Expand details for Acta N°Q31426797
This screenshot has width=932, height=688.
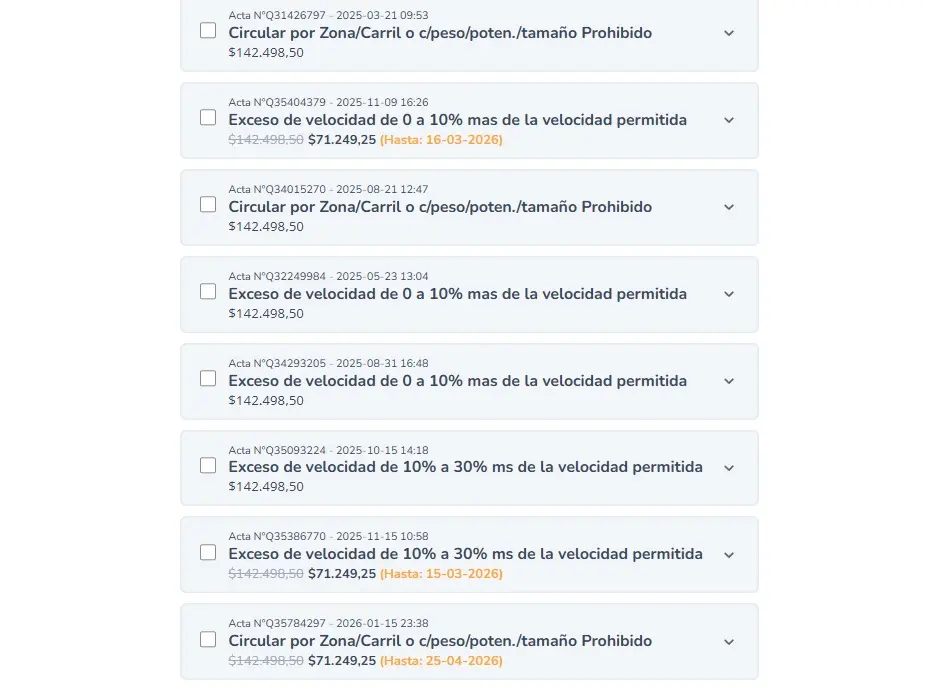point(729,33)
